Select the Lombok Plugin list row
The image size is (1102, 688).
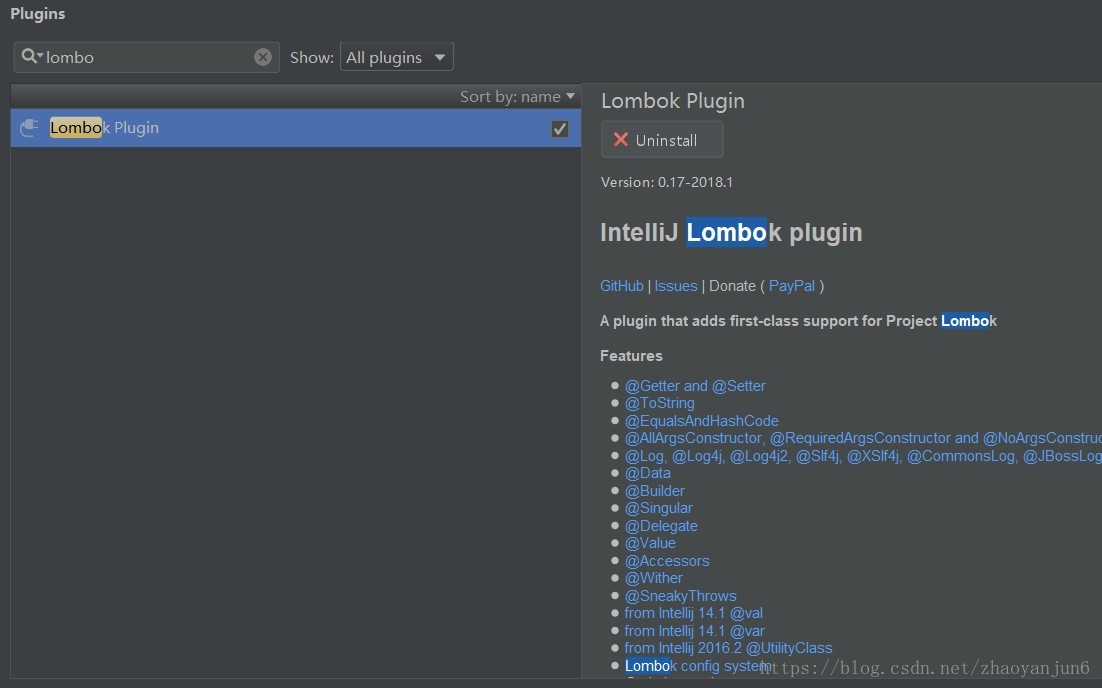point(300,128)
